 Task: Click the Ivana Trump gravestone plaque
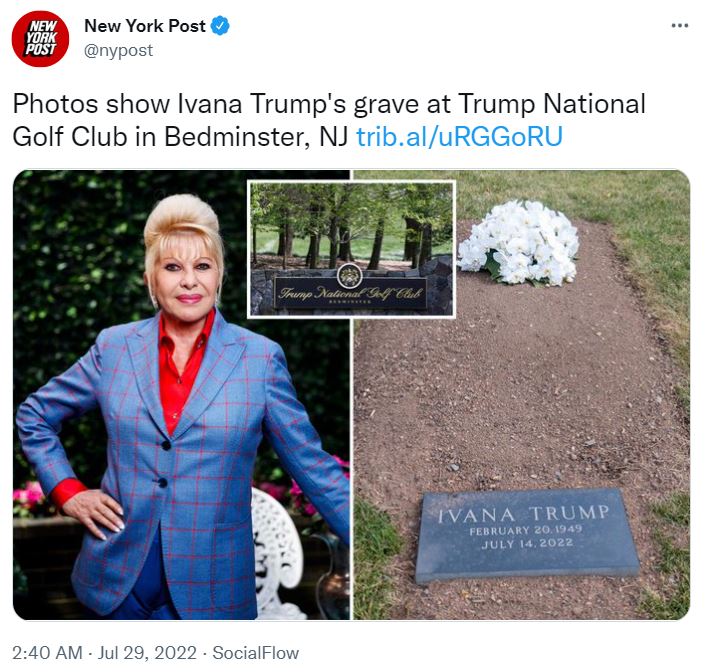pyautogui.click(x=527, y=535)
